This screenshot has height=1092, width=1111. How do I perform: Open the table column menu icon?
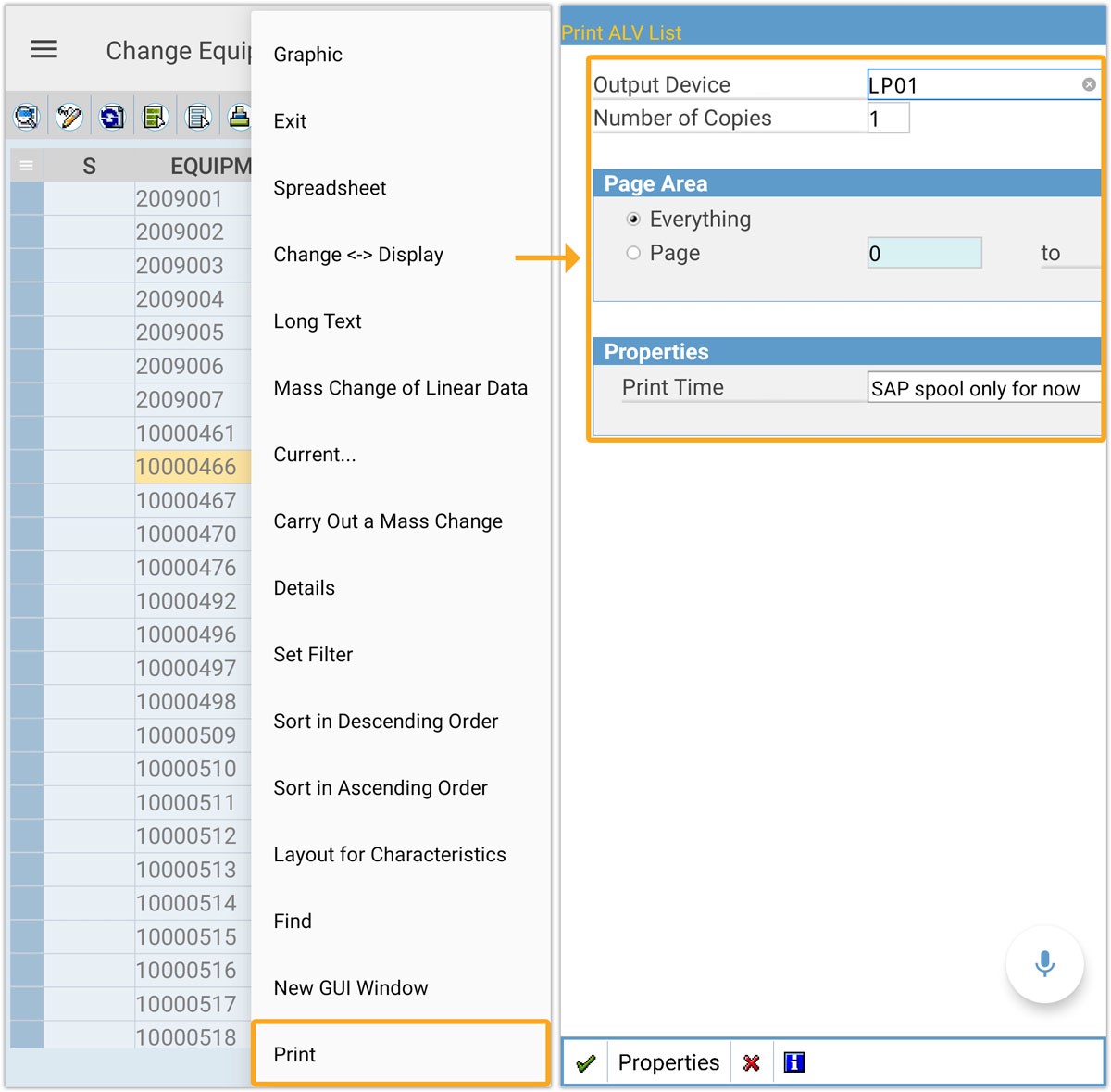tap(26, 166)
